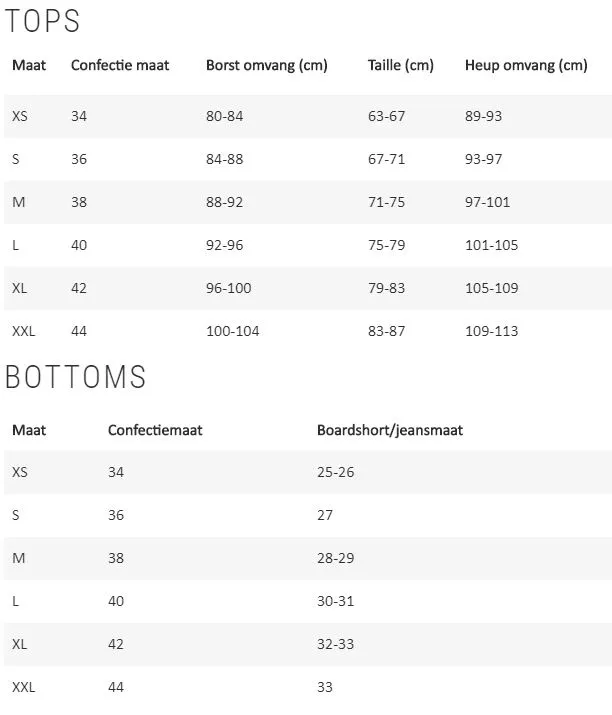Image resolution: width=612 pixels, height=715 pixels.
Task: Click the 84-88 chest value
Action: coord(224,159)
